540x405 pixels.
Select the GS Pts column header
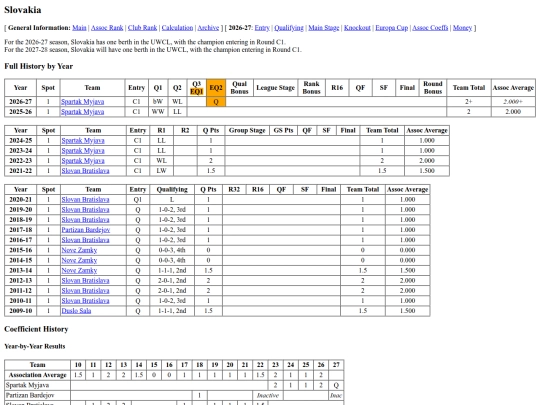283,131
